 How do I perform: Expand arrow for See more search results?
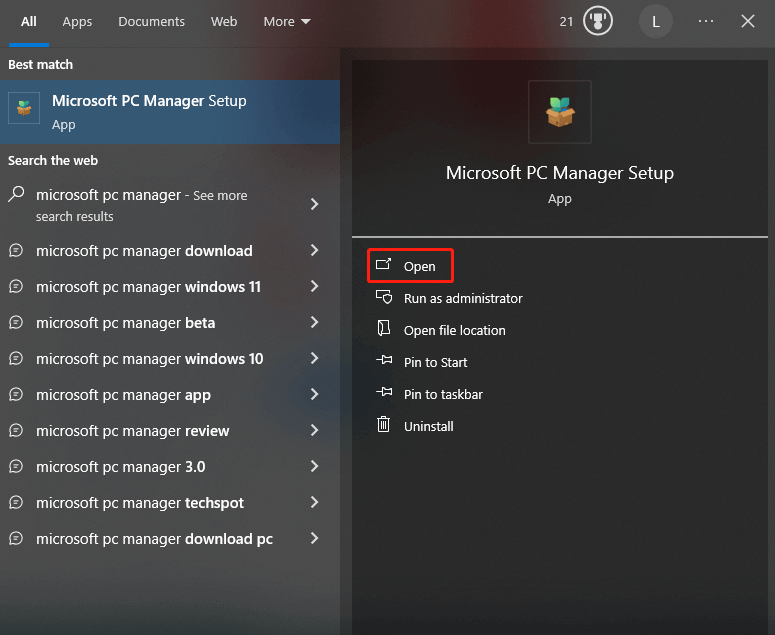pos(314,204)
